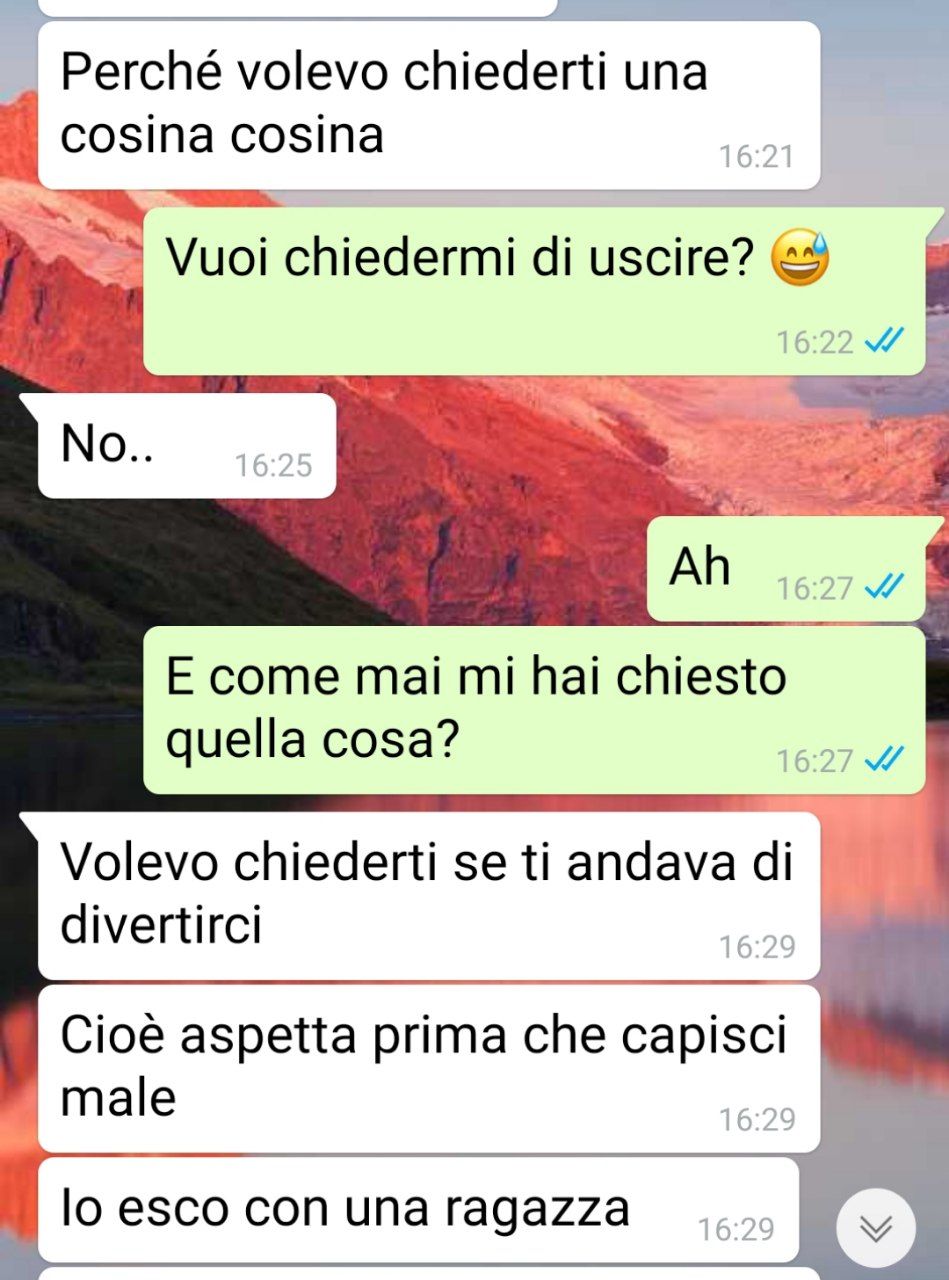This screenshot has height=1280, width=949.
Task: Tap blue read ticks beside the "Ah" message
Action: [883, 587]
